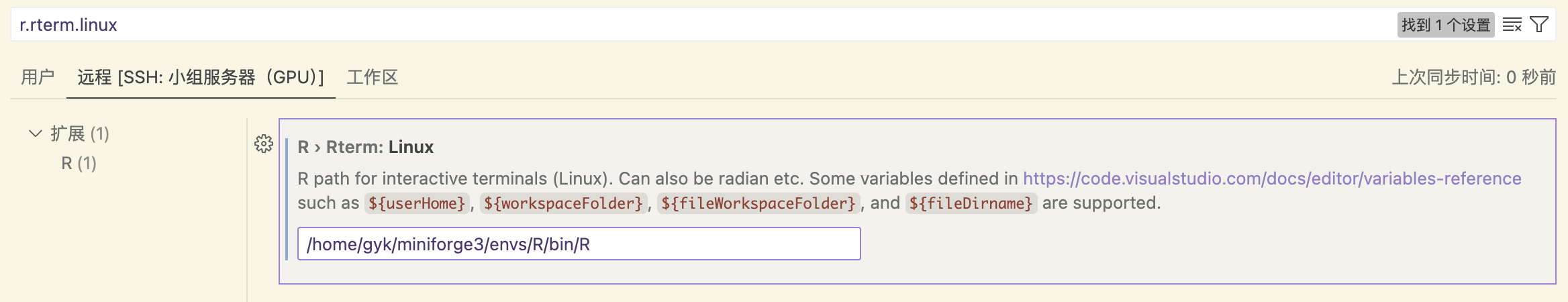Click the ${fileWorkspaceFolder} variable code snippet
The width and height of the screenshot is (1568, 302).
pyautogui.click(x=758, y=203)
